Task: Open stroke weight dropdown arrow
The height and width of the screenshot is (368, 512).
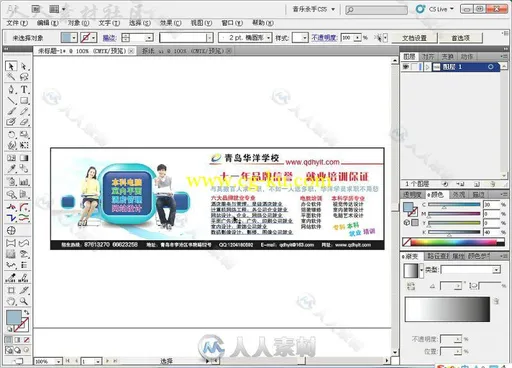Action: (149, 38)
